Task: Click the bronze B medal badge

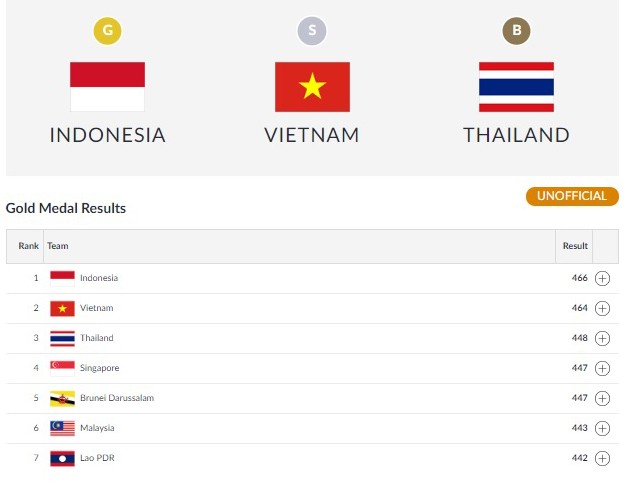Action: (516, 31)
